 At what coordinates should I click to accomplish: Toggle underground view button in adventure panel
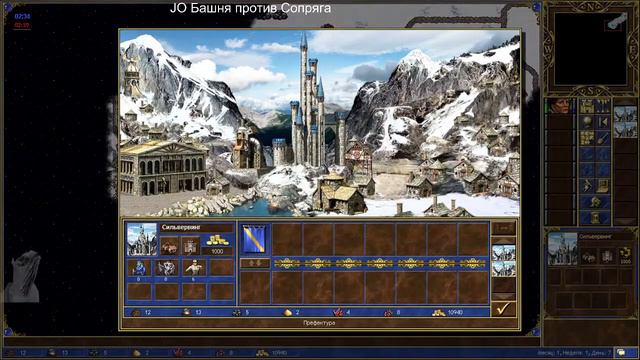pyautogui.click(x=602, y=106)
